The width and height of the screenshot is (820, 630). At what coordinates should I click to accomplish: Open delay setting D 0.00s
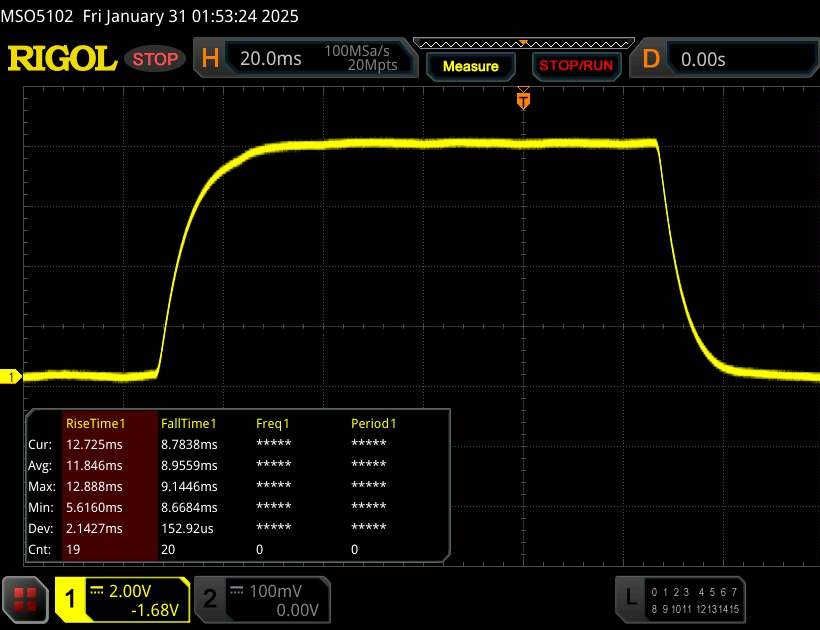click(x=725, y=59)
